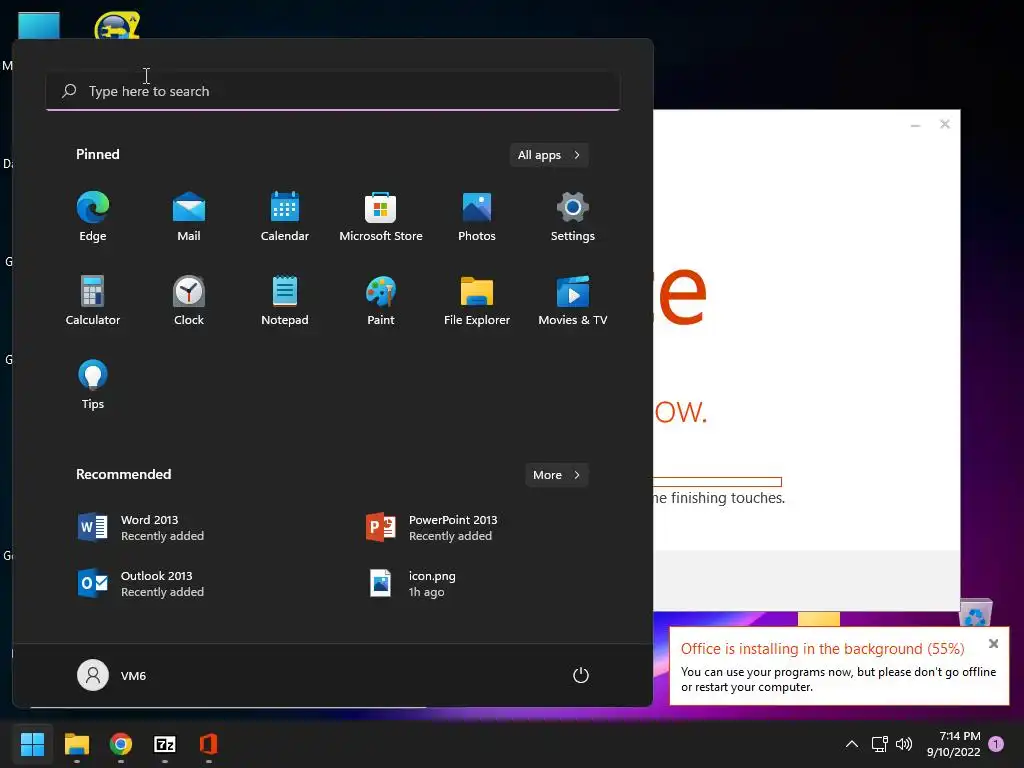The image size is (1024, 768).
Task: Open Microsoft Store from pinned apps
Action: point(381,217)
